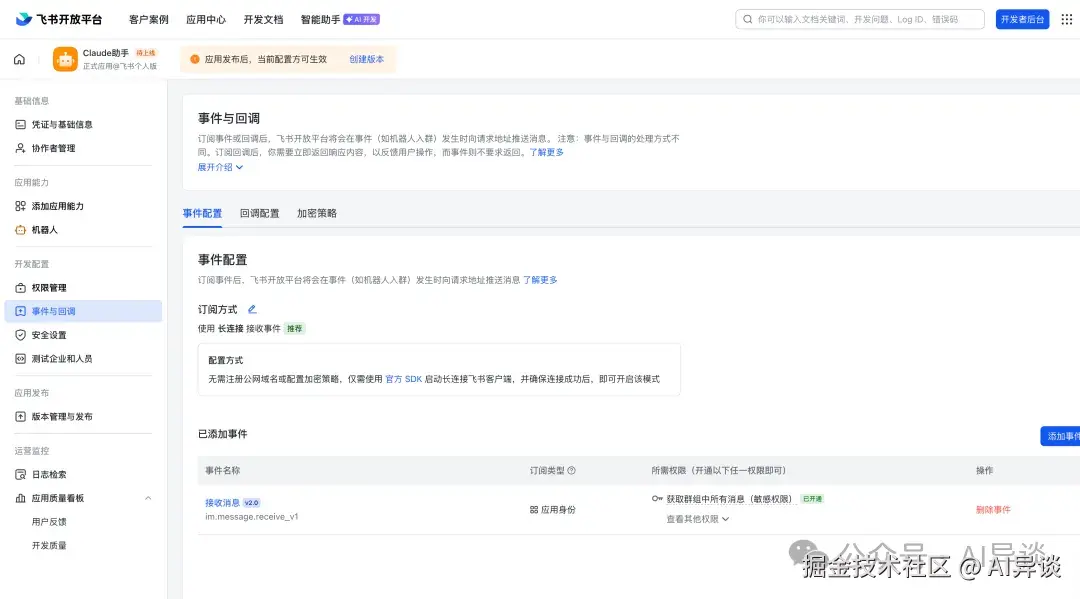Click the 开发者后台 button

click(1022, 19)
